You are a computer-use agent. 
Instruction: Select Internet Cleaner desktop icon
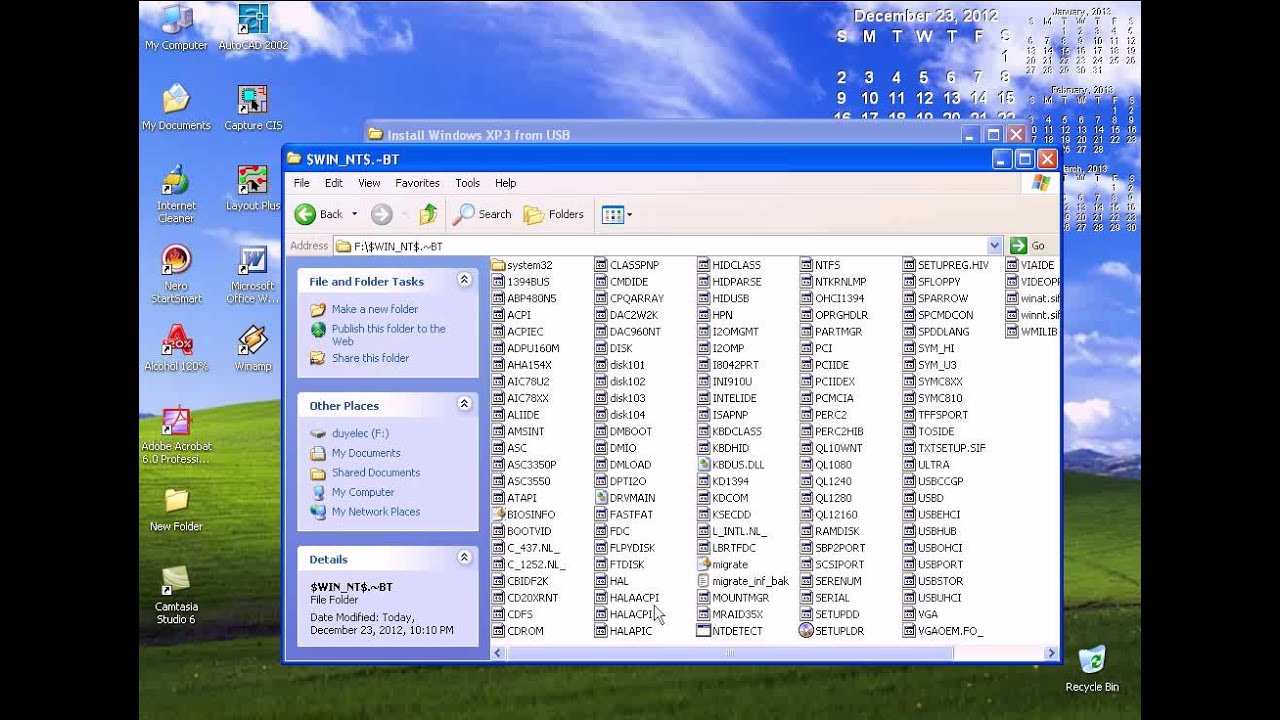(x=176, y=193)
